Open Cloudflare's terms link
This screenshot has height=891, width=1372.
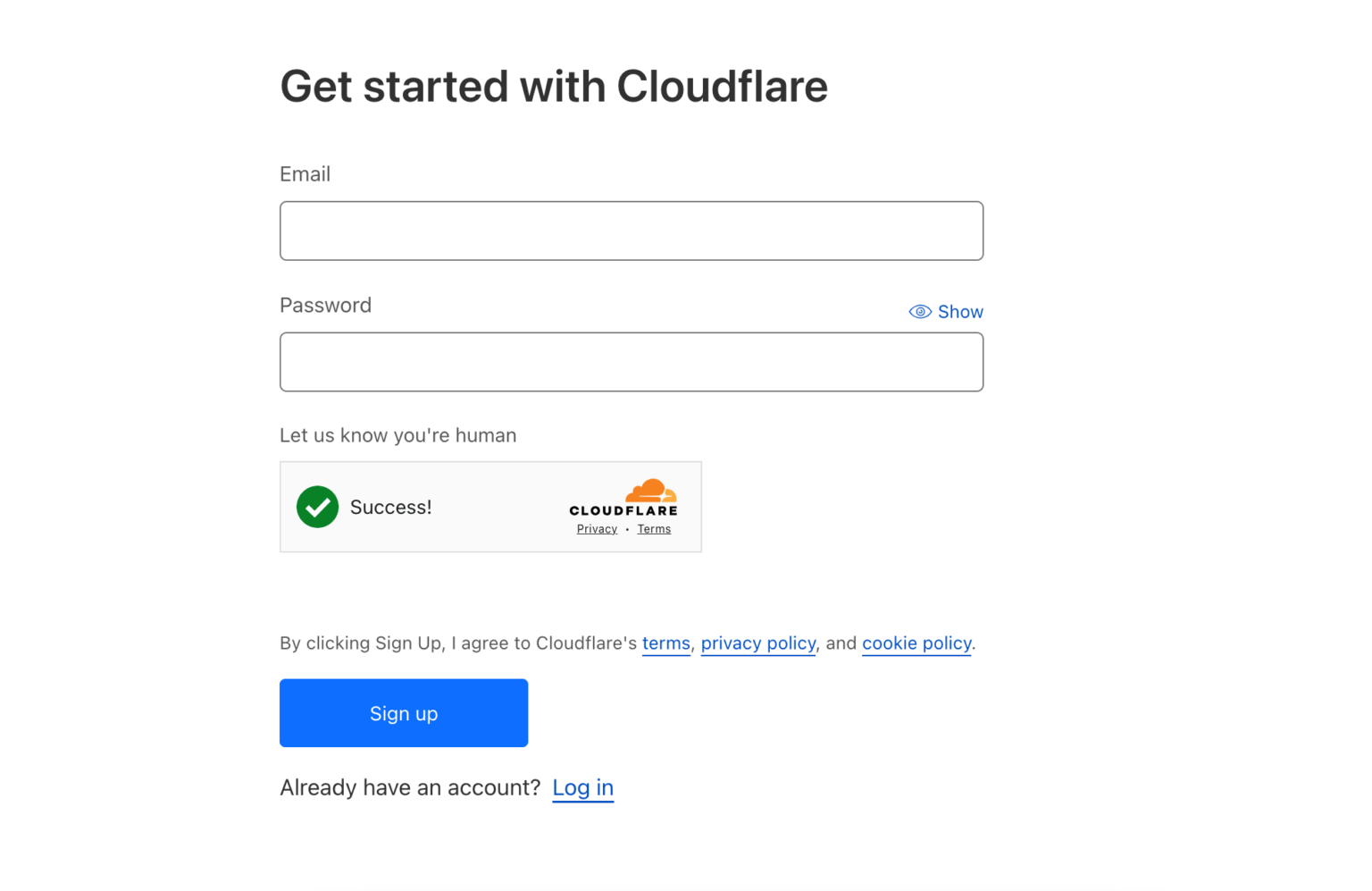coord(665,643)
